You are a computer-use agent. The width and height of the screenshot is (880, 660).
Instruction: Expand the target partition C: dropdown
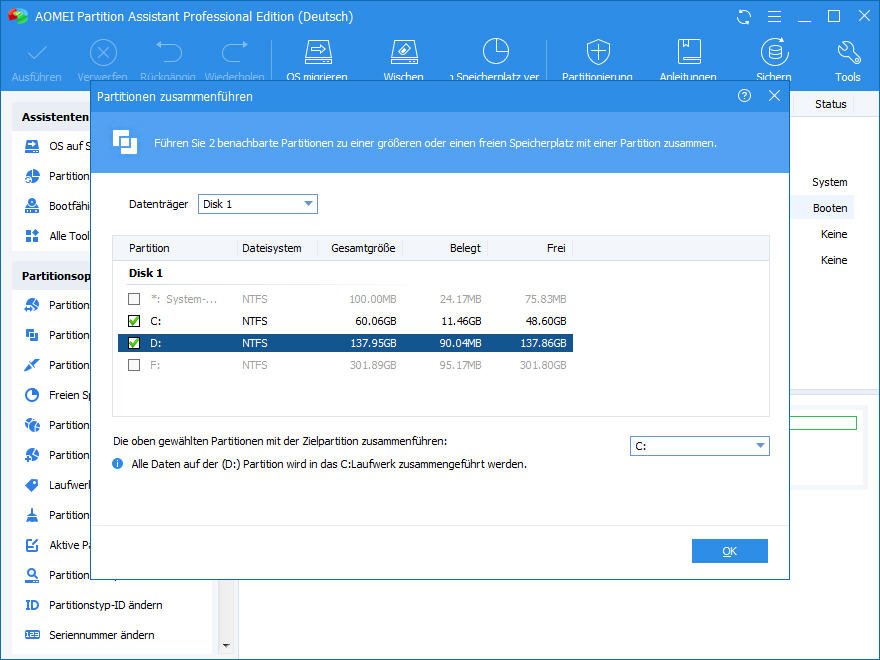click(x=699, y=446)
